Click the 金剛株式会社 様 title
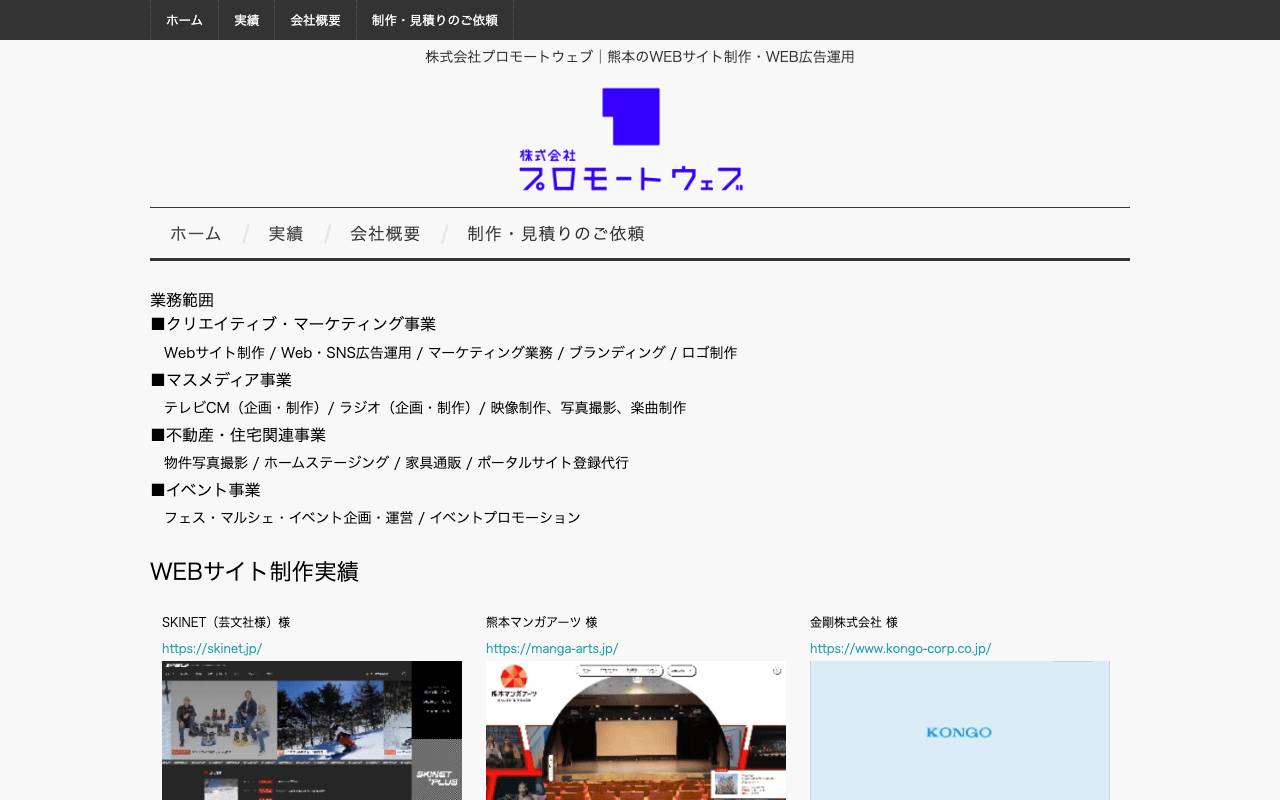 [x=854, y=622]
